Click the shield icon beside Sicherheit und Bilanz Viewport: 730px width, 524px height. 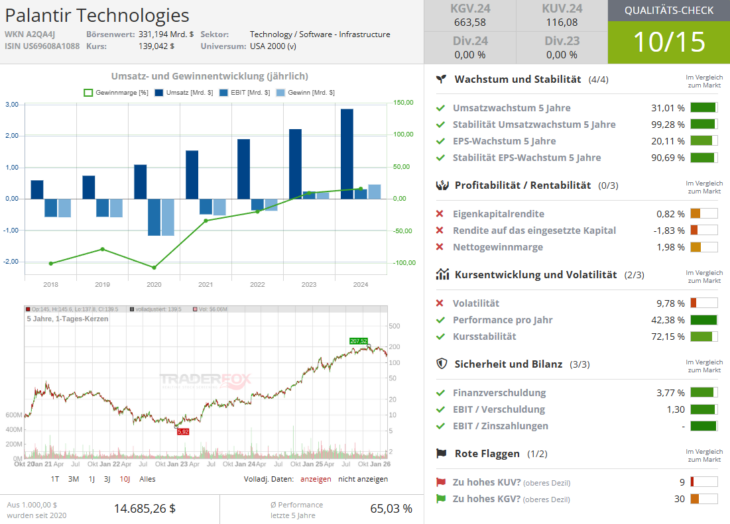[x=441, y=364]
